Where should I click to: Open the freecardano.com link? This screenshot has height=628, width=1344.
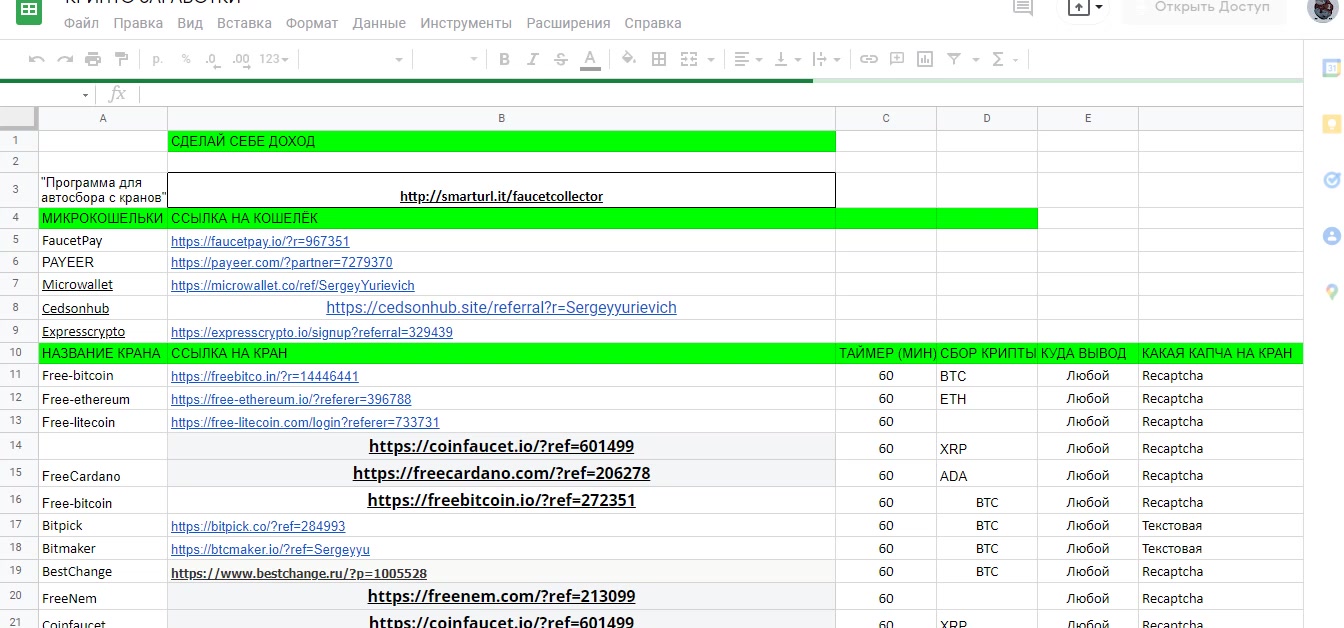pyautogui.click(x=501, y=473)
